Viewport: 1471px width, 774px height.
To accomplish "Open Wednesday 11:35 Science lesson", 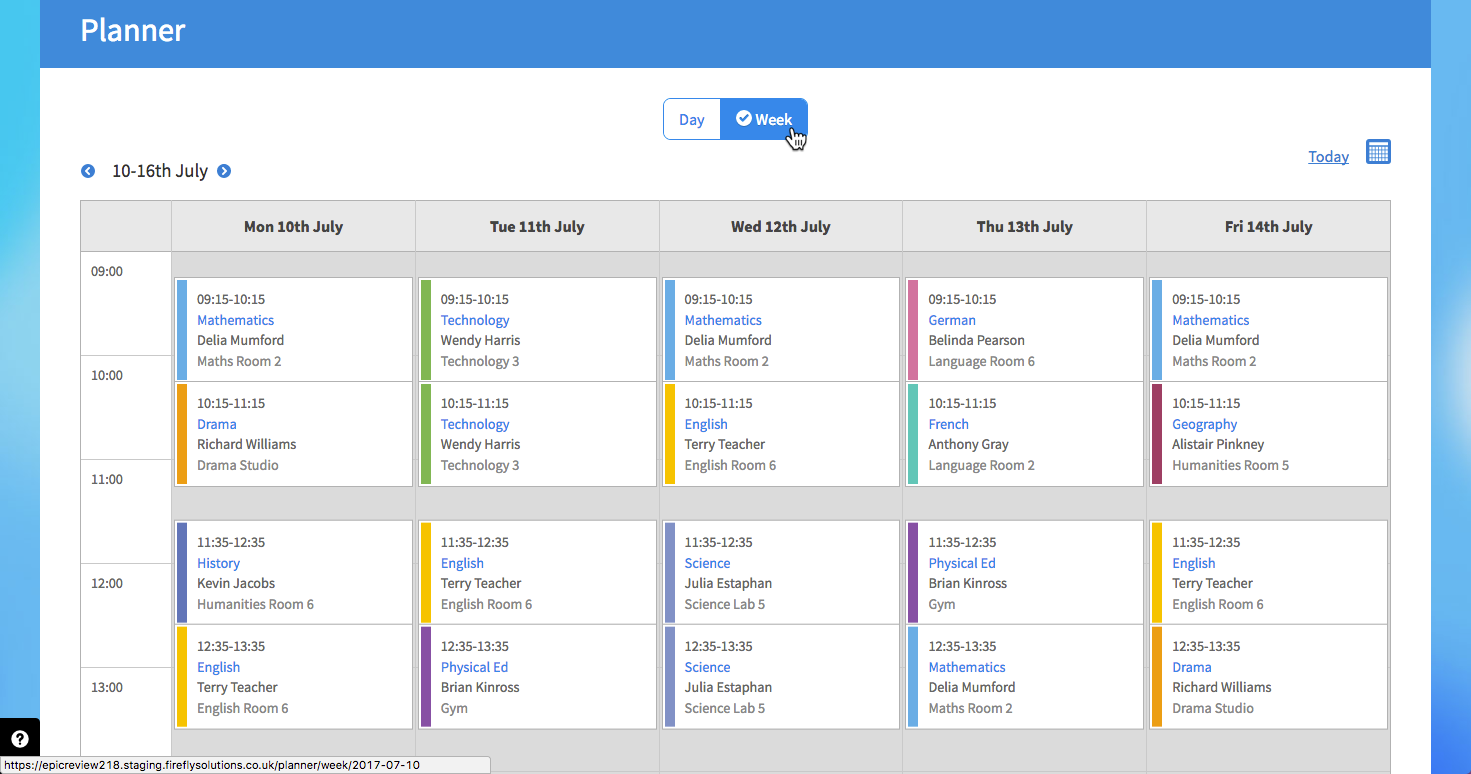I will tap(707, 563).
